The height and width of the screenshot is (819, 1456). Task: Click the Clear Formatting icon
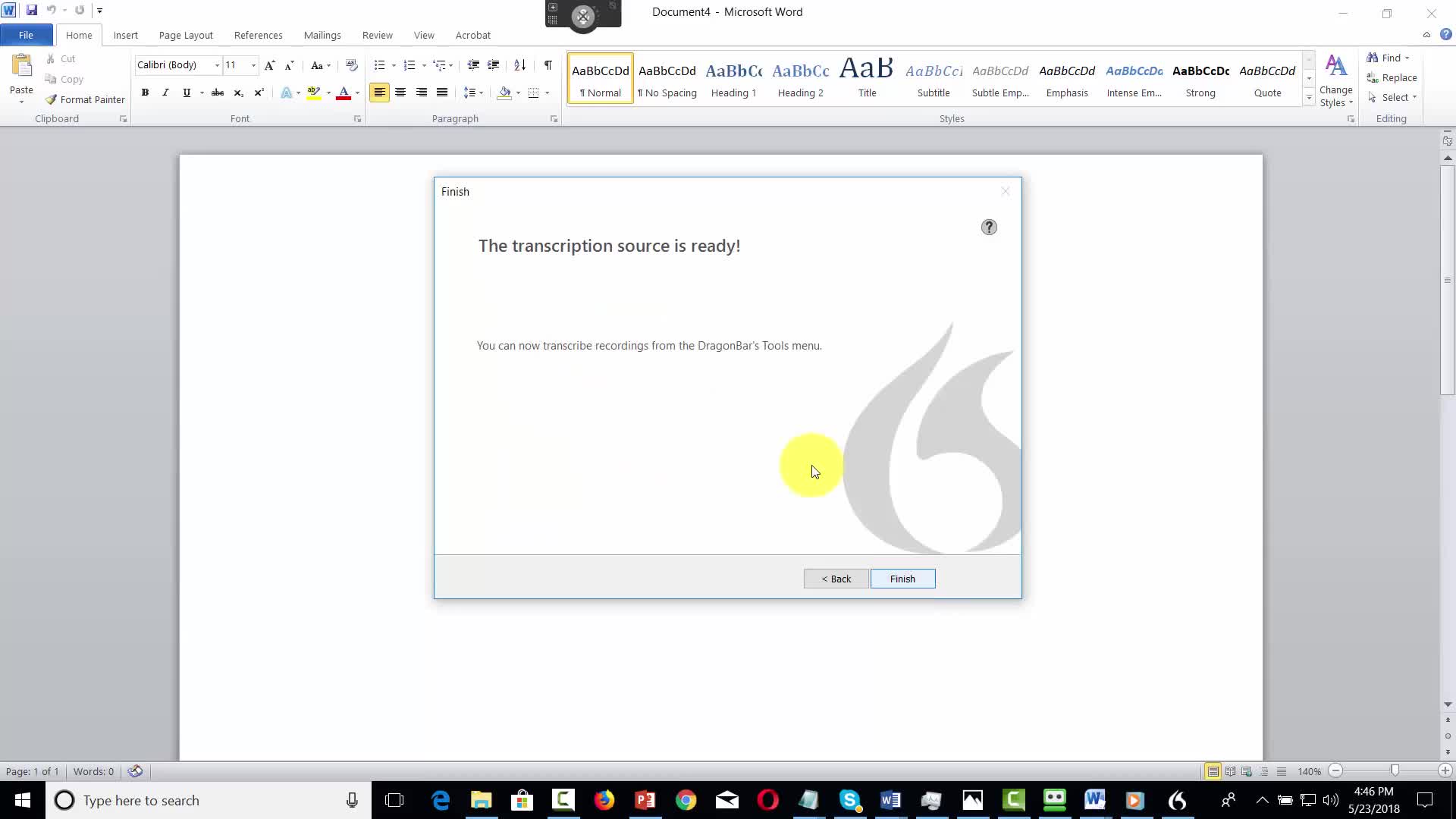click(351, 65)
